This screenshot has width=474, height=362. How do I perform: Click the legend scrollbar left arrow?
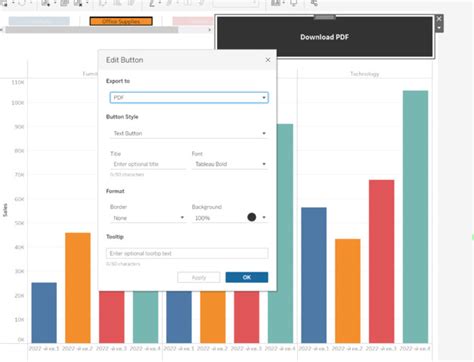coord(2,30)
